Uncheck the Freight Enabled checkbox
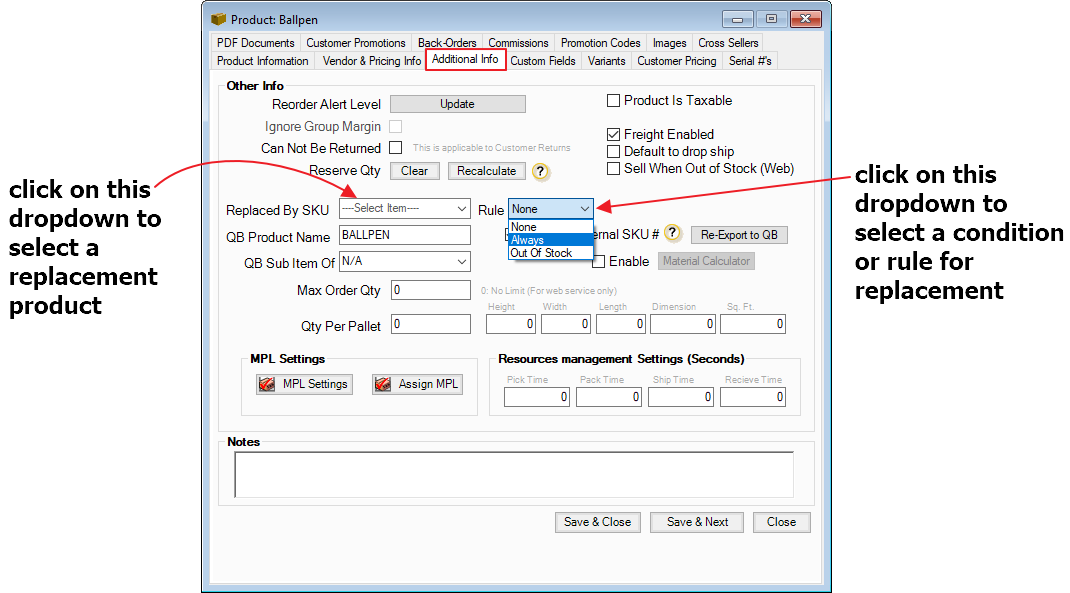This screenshot has width=1070, height=593. (x=614, y=135)
